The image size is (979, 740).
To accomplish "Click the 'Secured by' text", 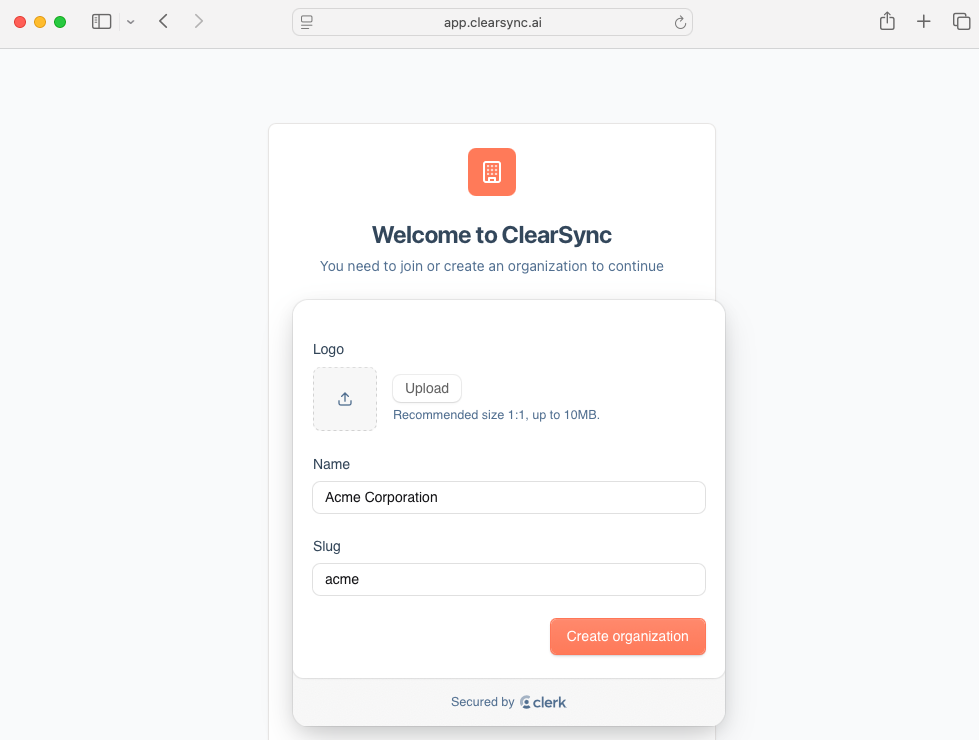I will pyautogui.click(x=483, y=702).
